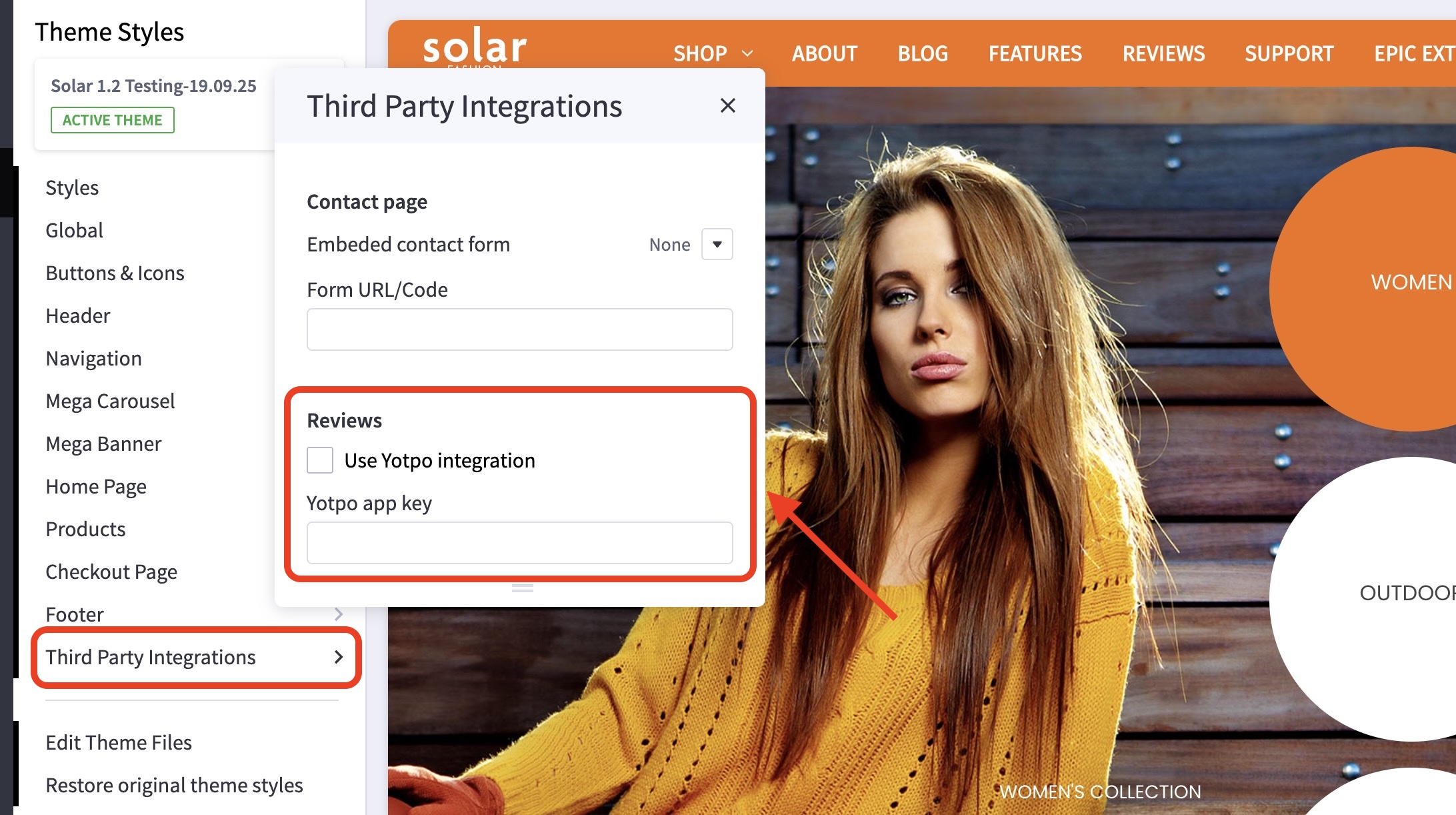Viewport: 1456px width, 815px height.
Task: Expand SHOP menu dropdown arrow
Action: [747, 53]
